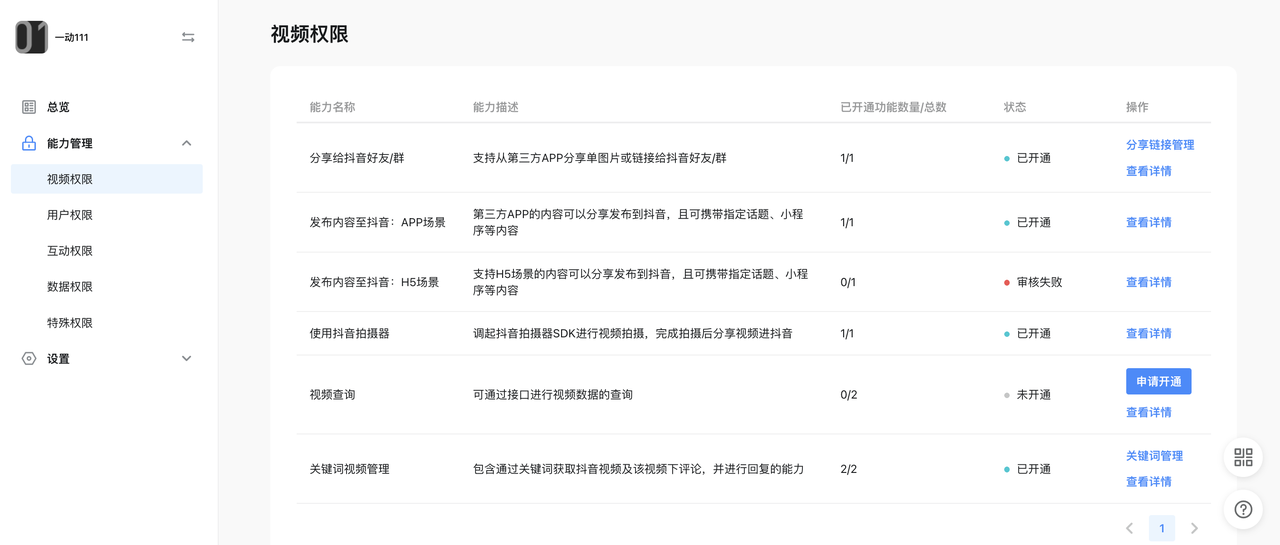The height and width of the screenshot is (545, 1280).
Task: Open 特殊权限 in sidebar
Action: pyautogui.click(x=70, y=323)
